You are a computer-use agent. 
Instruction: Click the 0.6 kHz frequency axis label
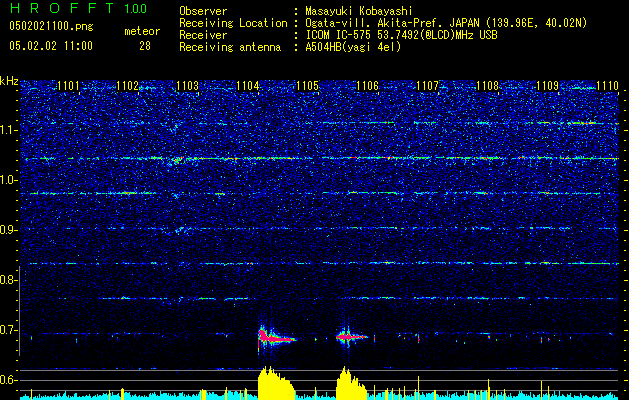coord(7,380)
